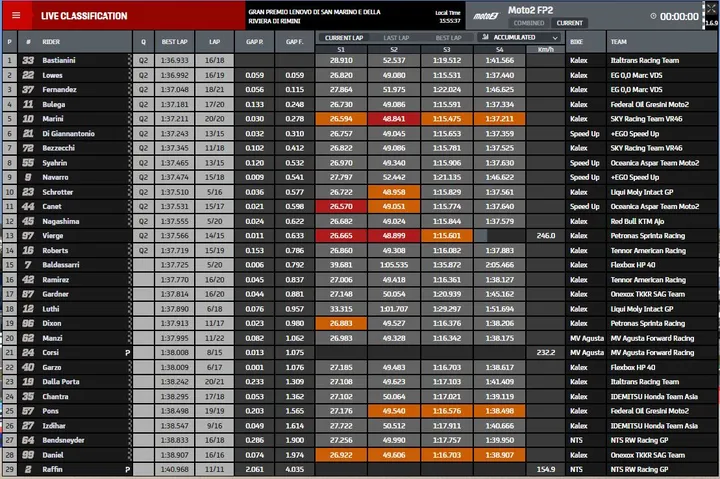Click the Local Time display

448,17
